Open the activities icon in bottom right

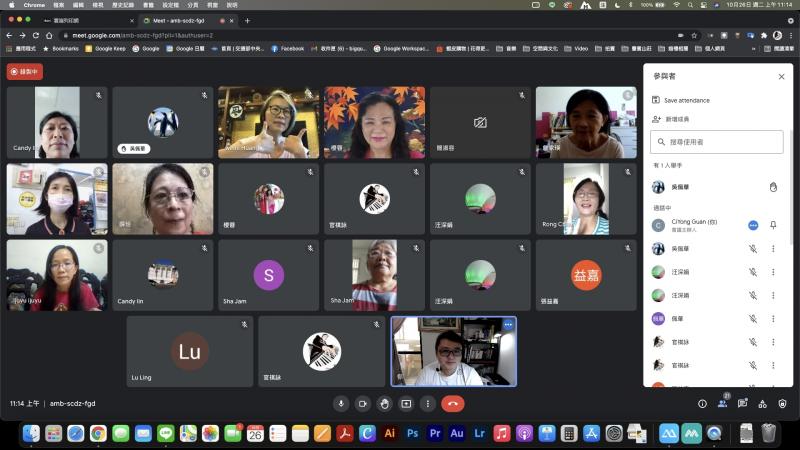click(762, 404)
